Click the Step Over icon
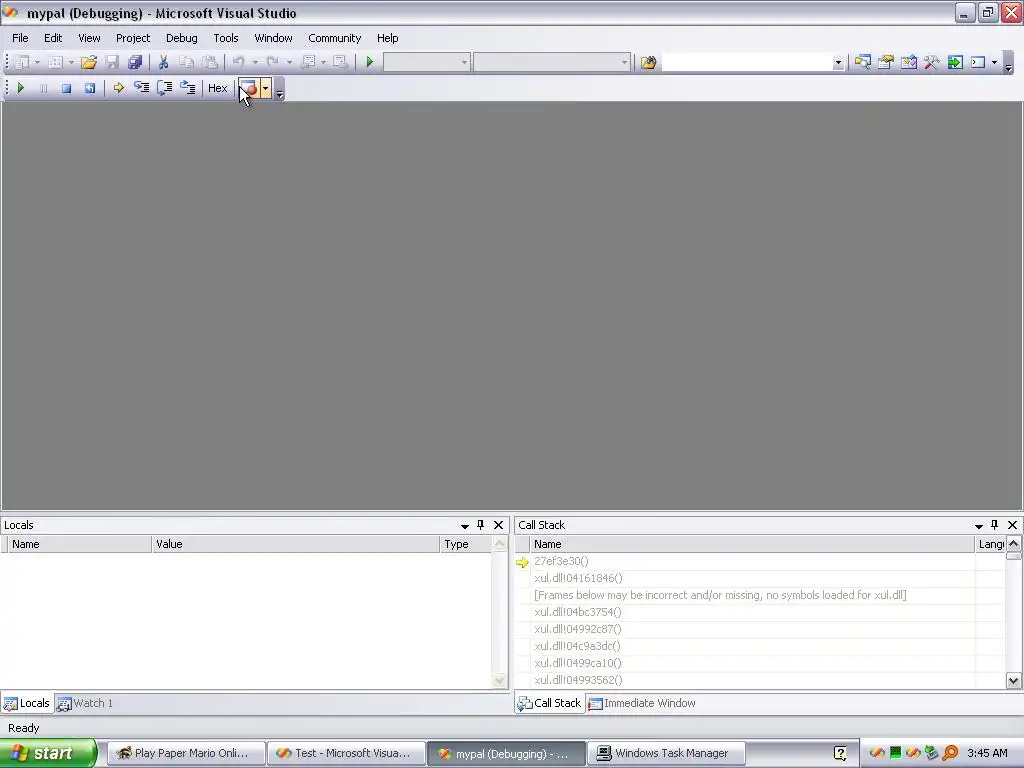The height and width of the screenshot is (768, 1024). (165, 88)
